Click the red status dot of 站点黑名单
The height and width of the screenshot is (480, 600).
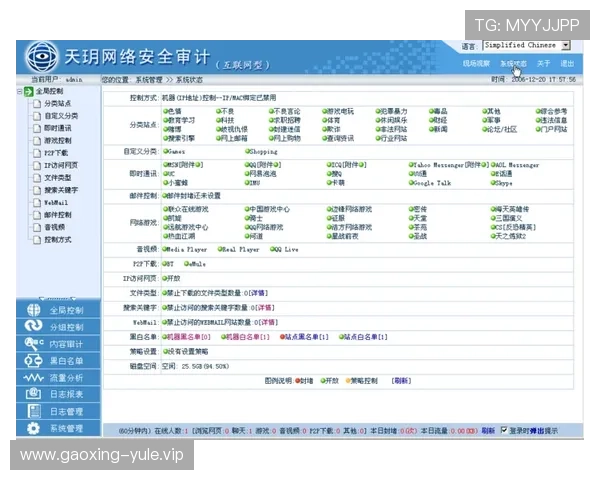(282, 337)
